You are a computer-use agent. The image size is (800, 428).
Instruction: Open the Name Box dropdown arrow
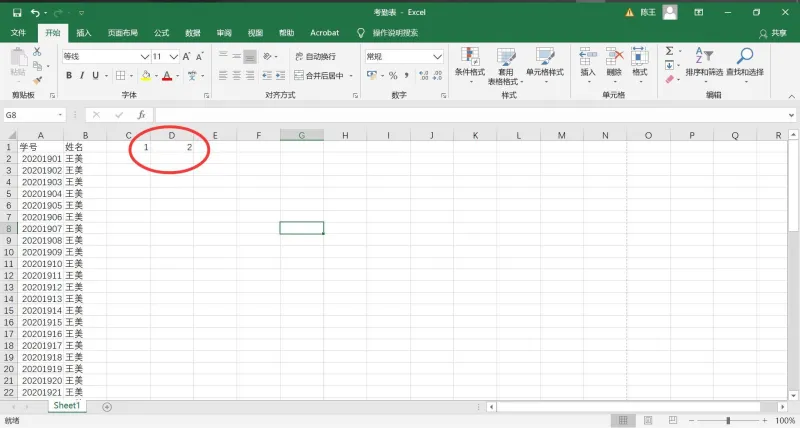(x=60, y=115)
